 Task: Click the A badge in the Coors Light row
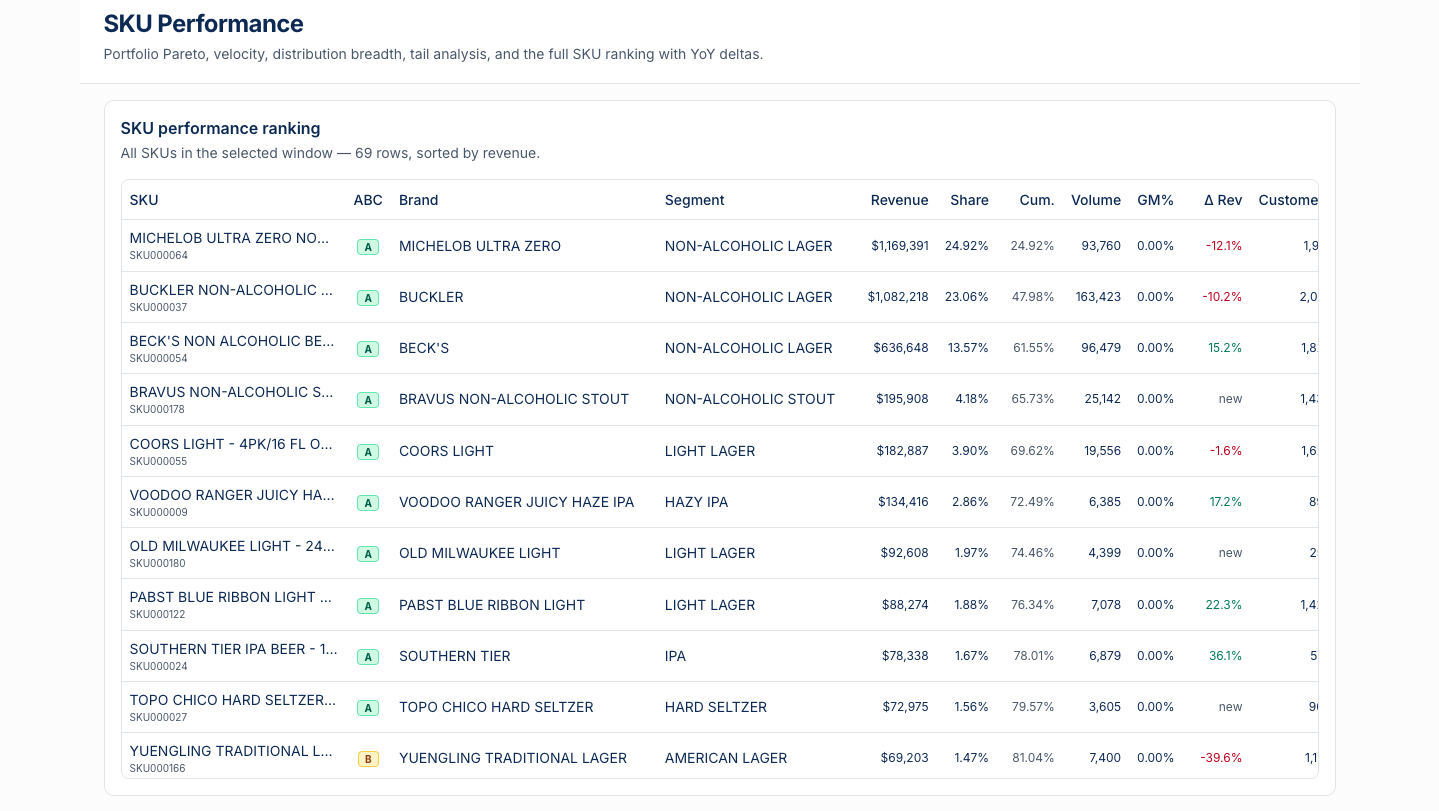(368, 451)
